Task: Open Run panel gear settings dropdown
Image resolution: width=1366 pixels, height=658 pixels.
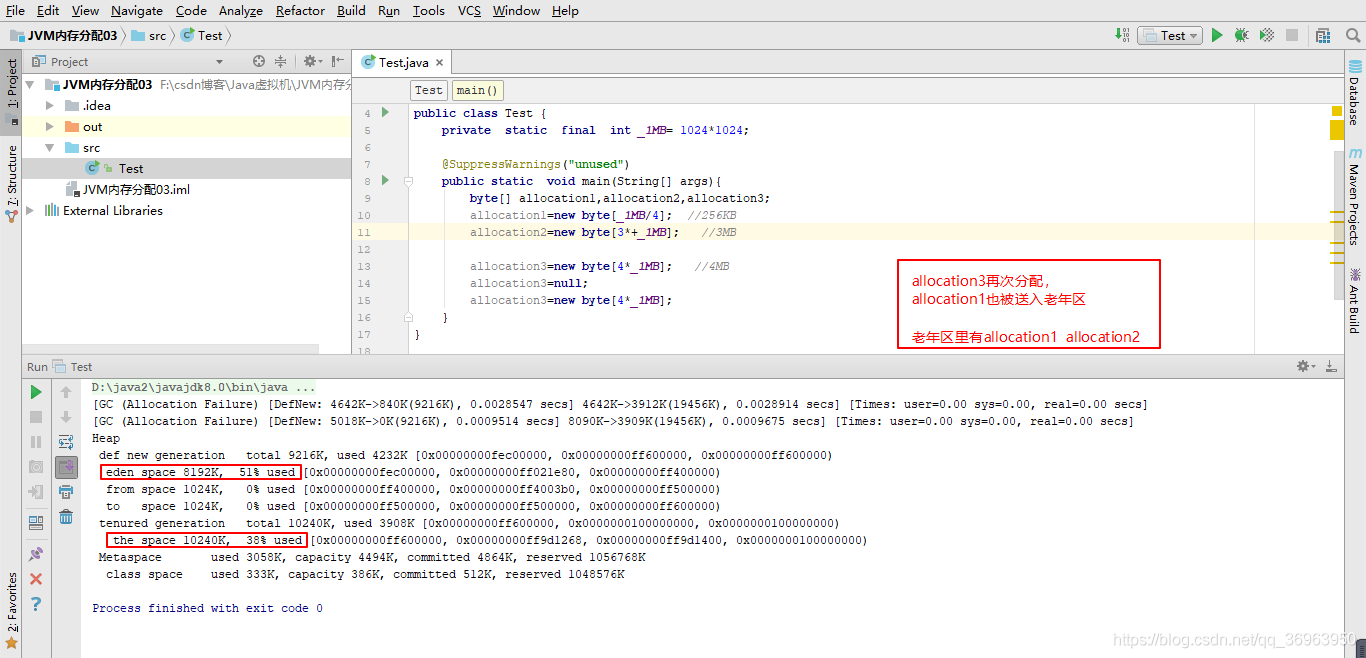Action: click(x=1306, y=367)
